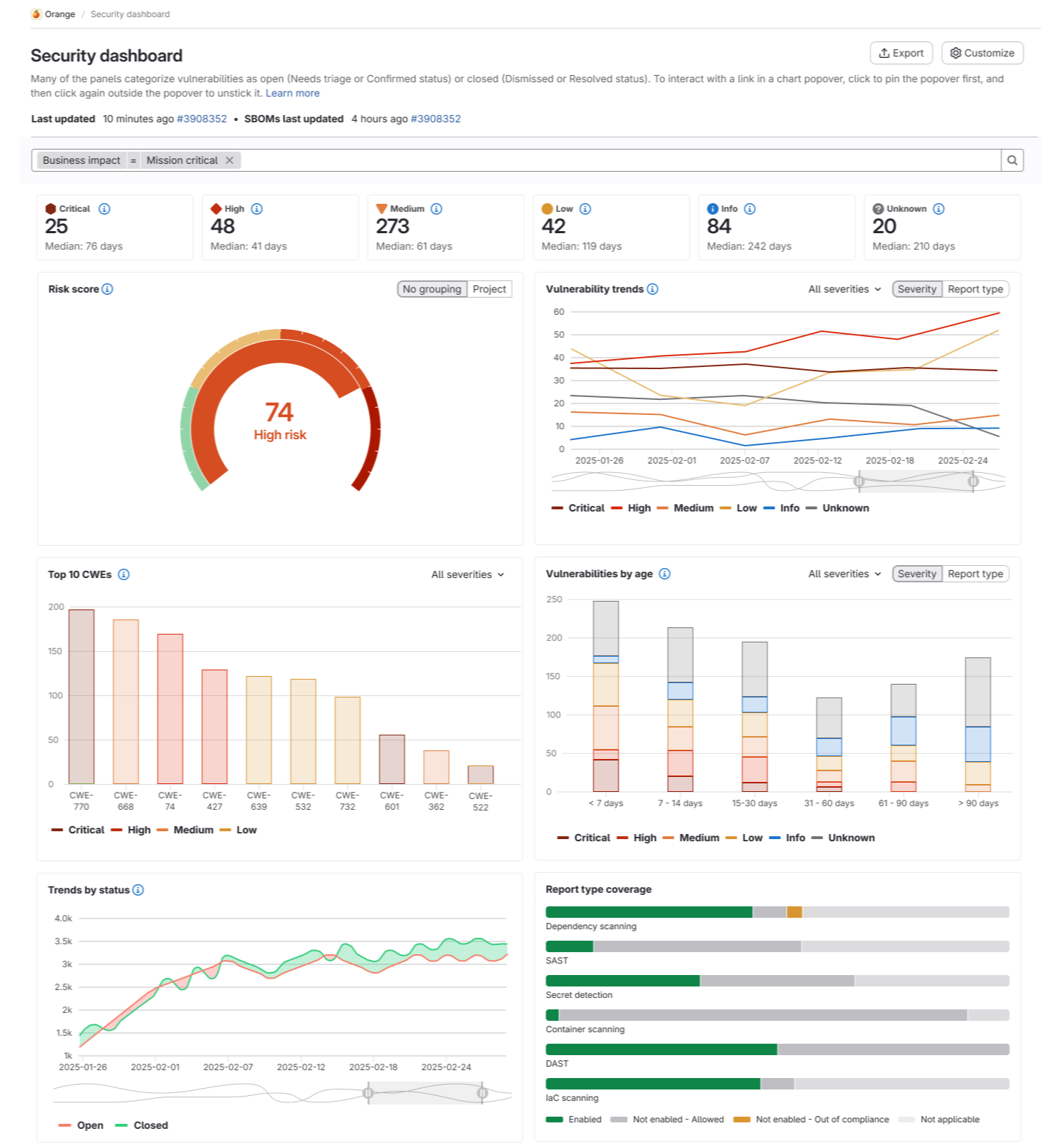
Task: Click the Low severity circle icon
Action: point(547,209)
